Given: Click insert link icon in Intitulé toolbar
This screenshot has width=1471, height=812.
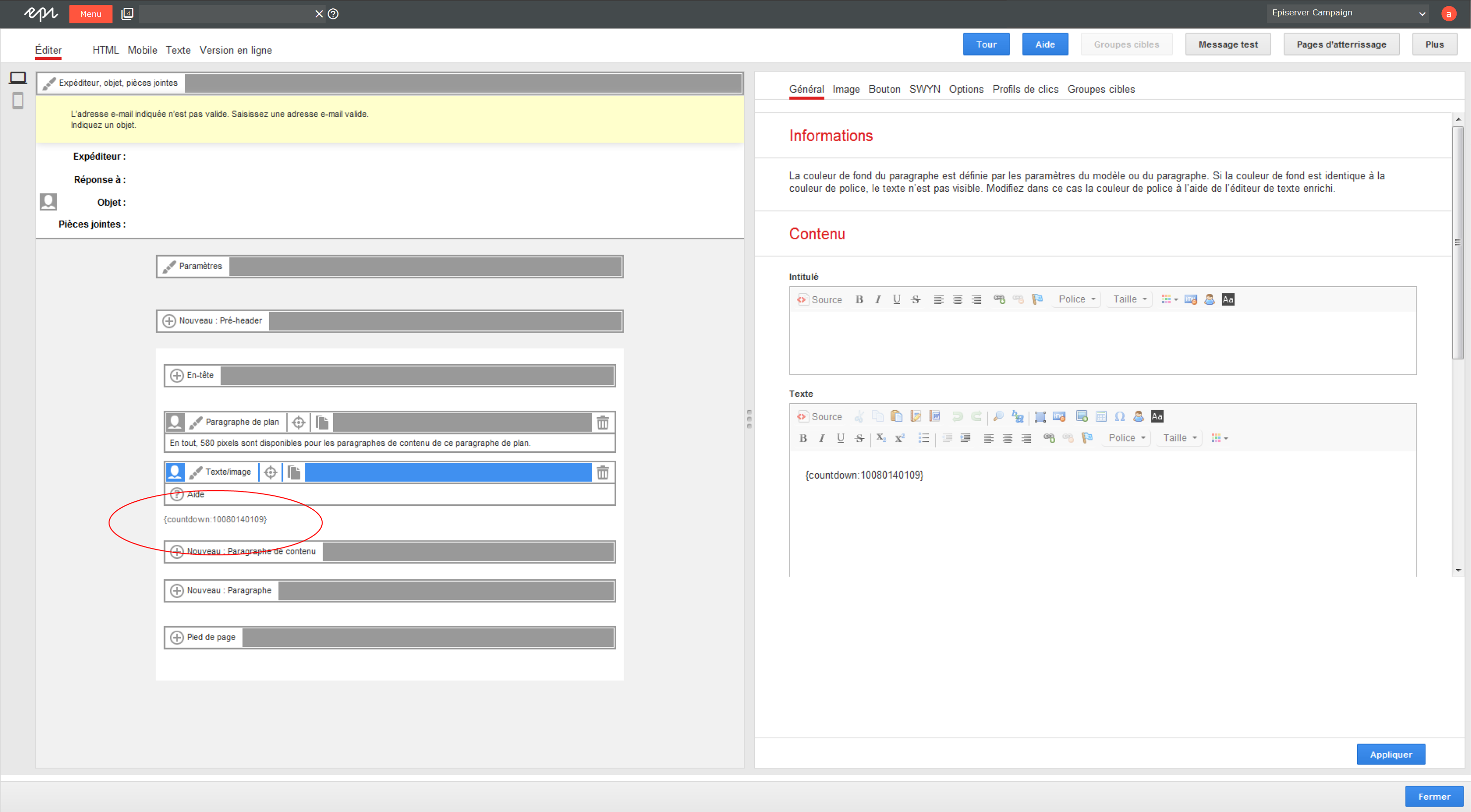Looking at the screenshot, I should coord(999,300).
